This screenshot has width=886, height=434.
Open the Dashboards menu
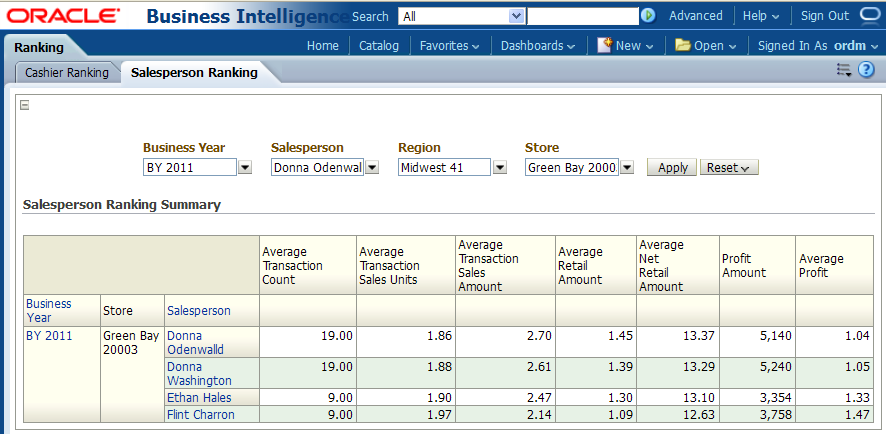pos(538,46)
